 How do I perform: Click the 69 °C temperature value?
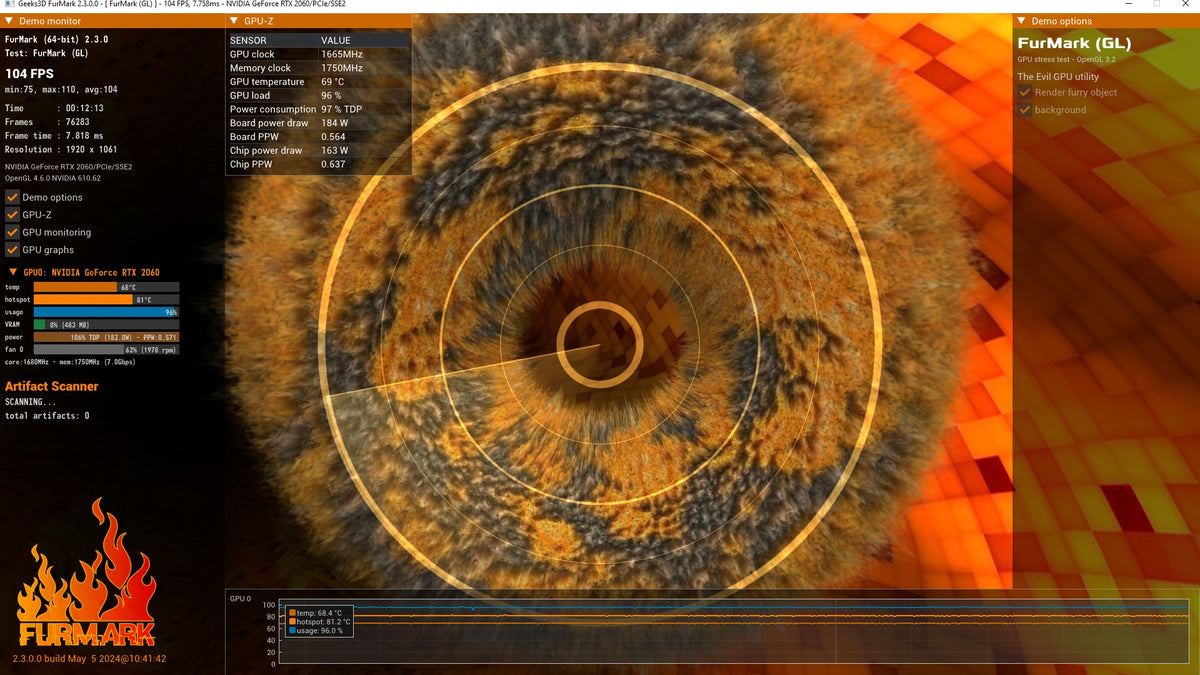pos(333,82)
